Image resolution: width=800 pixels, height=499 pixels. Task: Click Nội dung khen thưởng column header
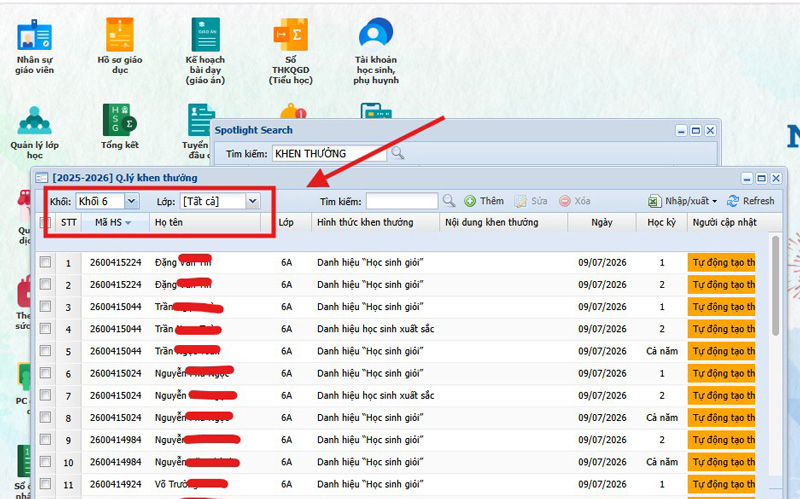tap(504, 222)
